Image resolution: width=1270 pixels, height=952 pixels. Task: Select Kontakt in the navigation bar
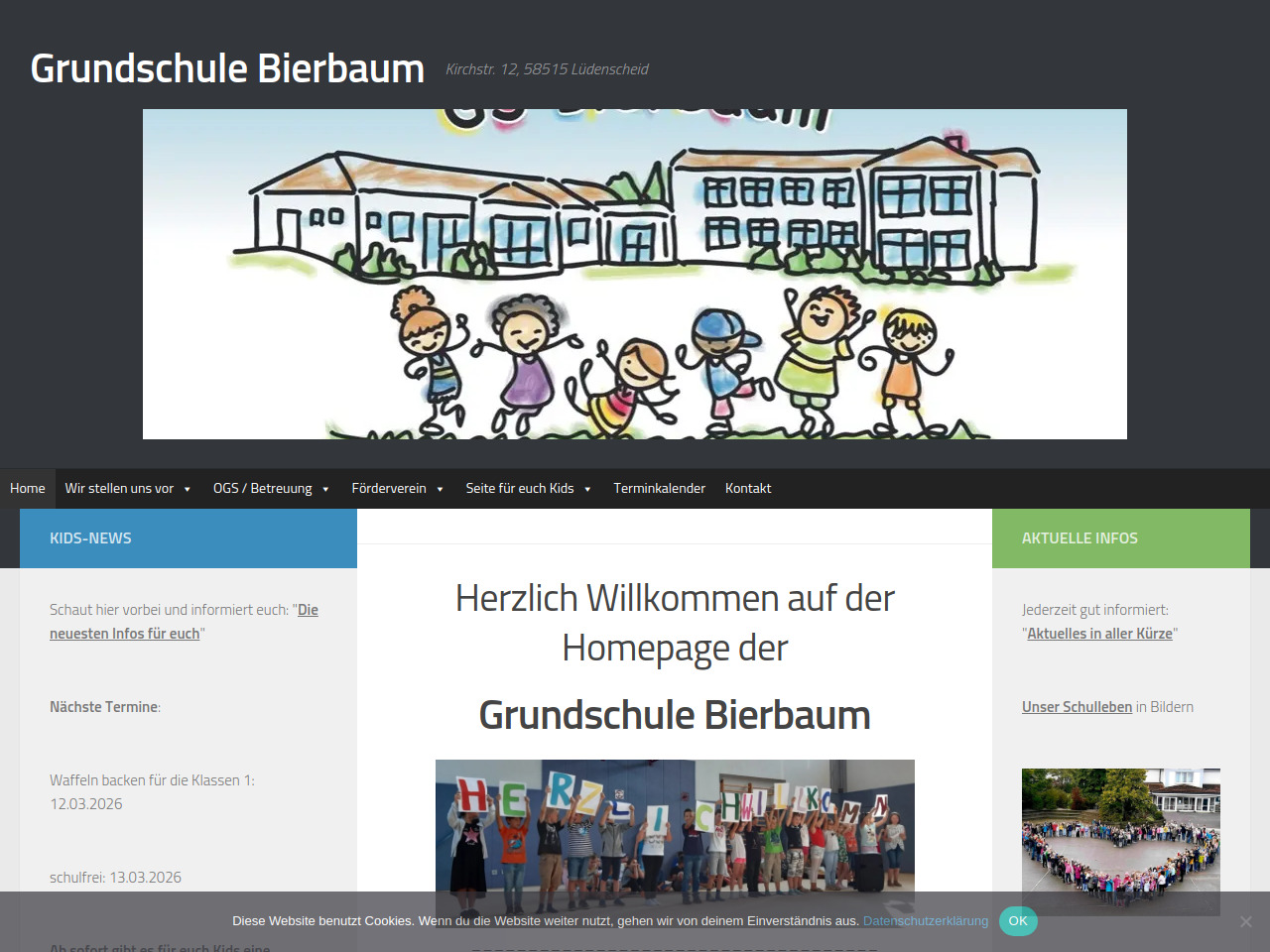tap(748, 488)
